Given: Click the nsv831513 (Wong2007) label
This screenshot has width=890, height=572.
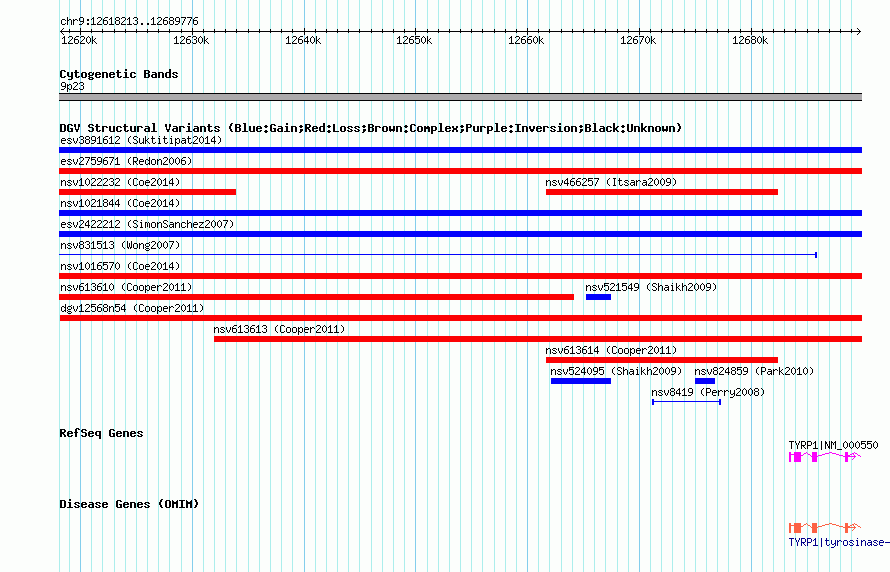Looking at the screenshot, I should tap(120, 245).
